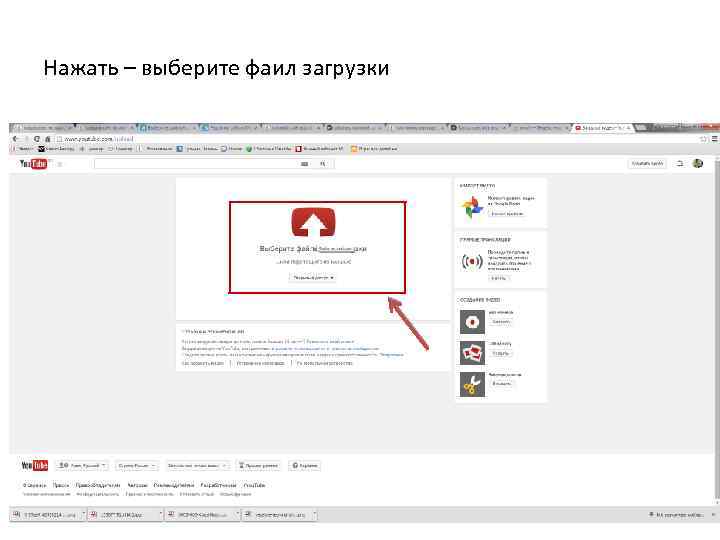The width and height of the screenshot is (720, 540).
Task: Click the webcam recording icon
Action: 472,322
